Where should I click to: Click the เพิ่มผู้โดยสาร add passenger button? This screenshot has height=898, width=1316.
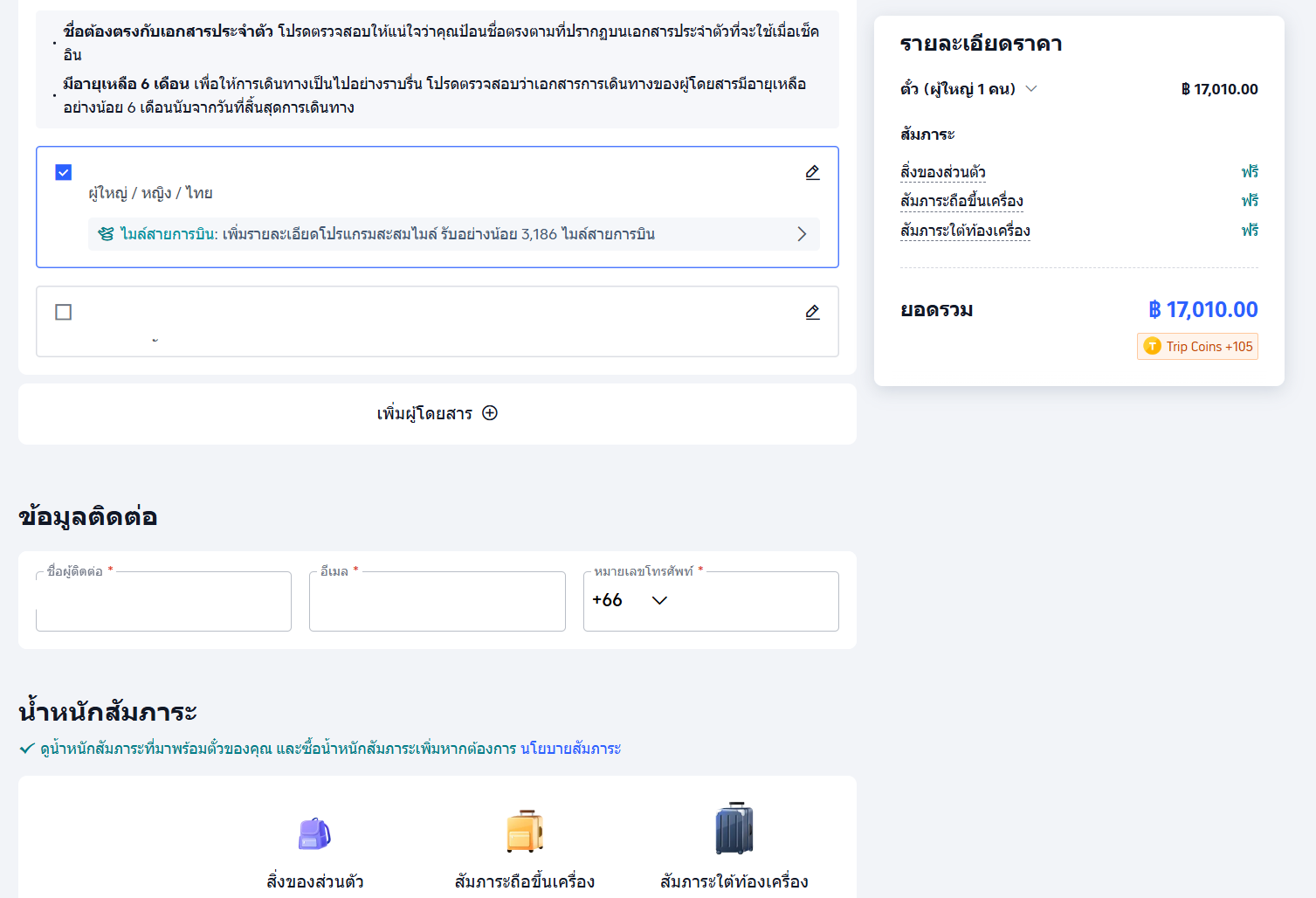tap(437, 412)
